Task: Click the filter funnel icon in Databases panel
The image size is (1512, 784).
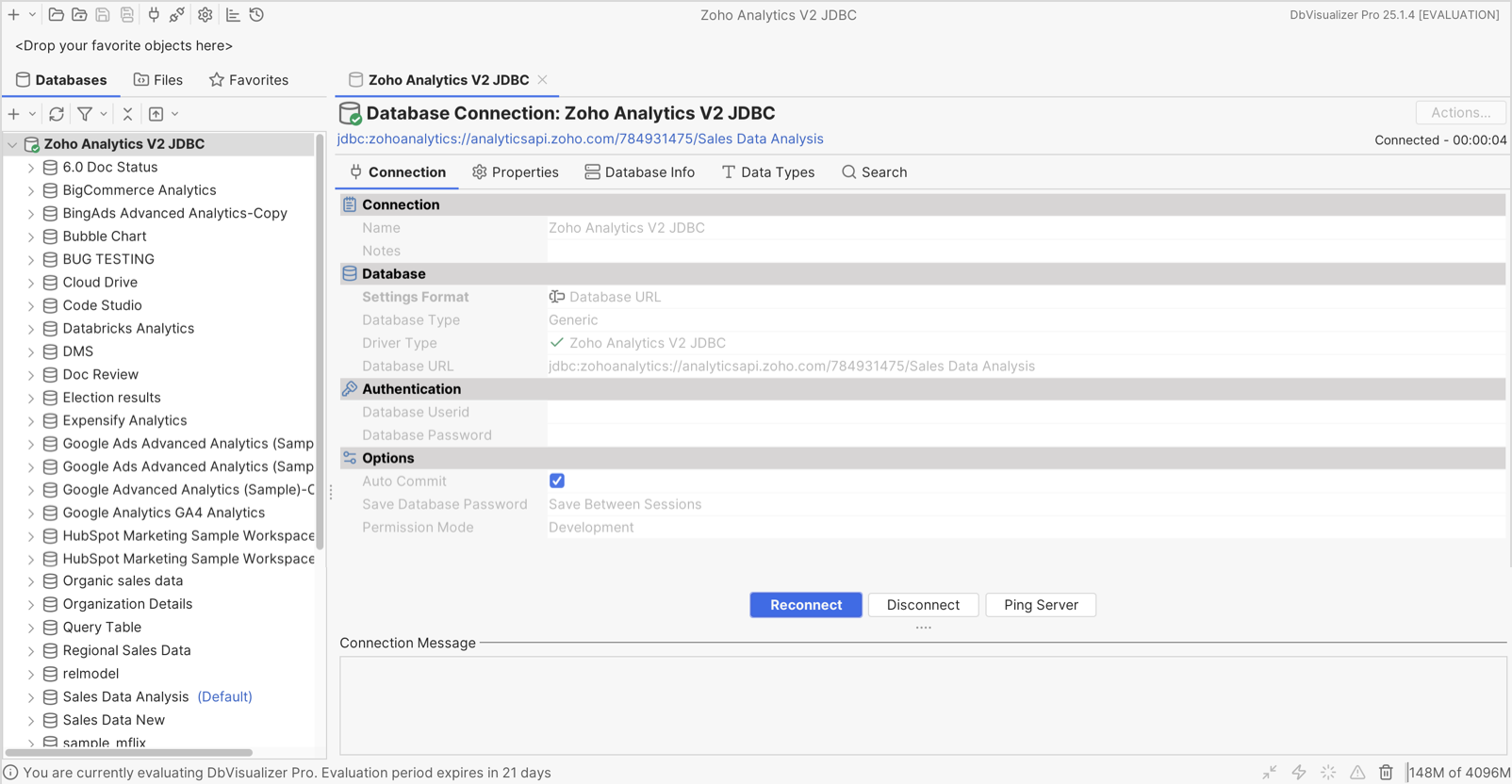Action: pos(85,114)
